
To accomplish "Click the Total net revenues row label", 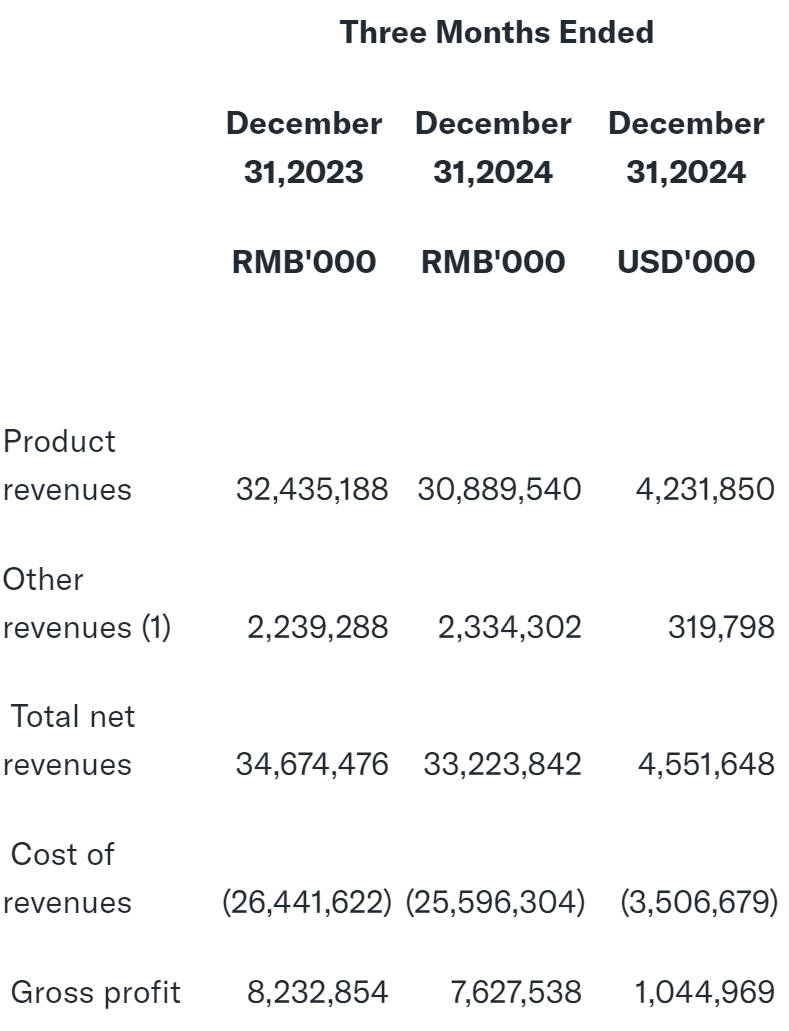I will point(70,740).
